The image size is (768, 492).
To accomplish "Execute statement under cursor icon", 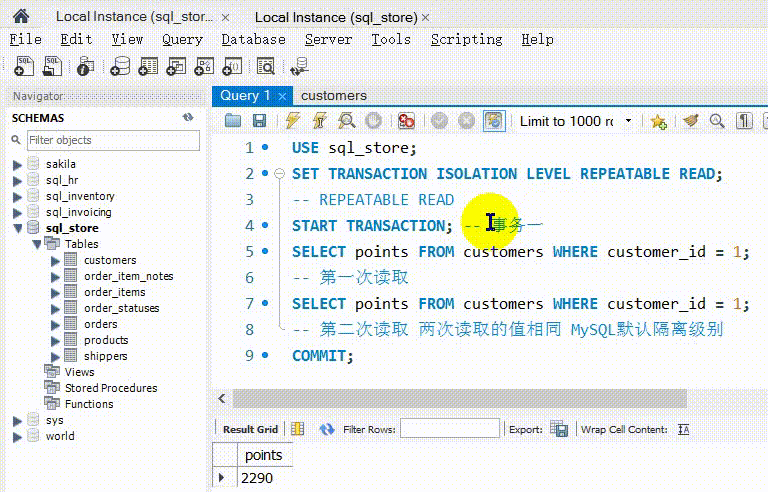I will (x=319, y=121).
